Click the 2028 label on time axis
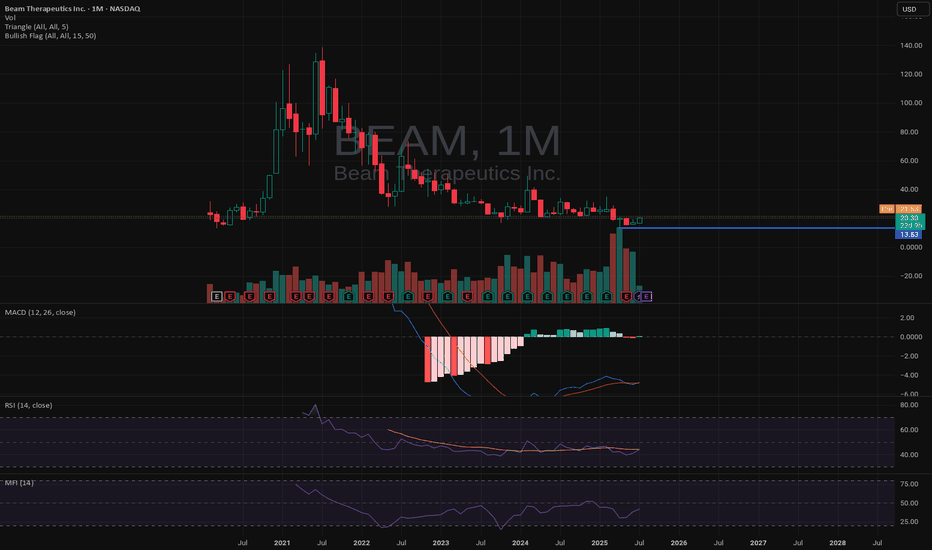932x550 pixels. pyautogui.click(x=837, y=543)
